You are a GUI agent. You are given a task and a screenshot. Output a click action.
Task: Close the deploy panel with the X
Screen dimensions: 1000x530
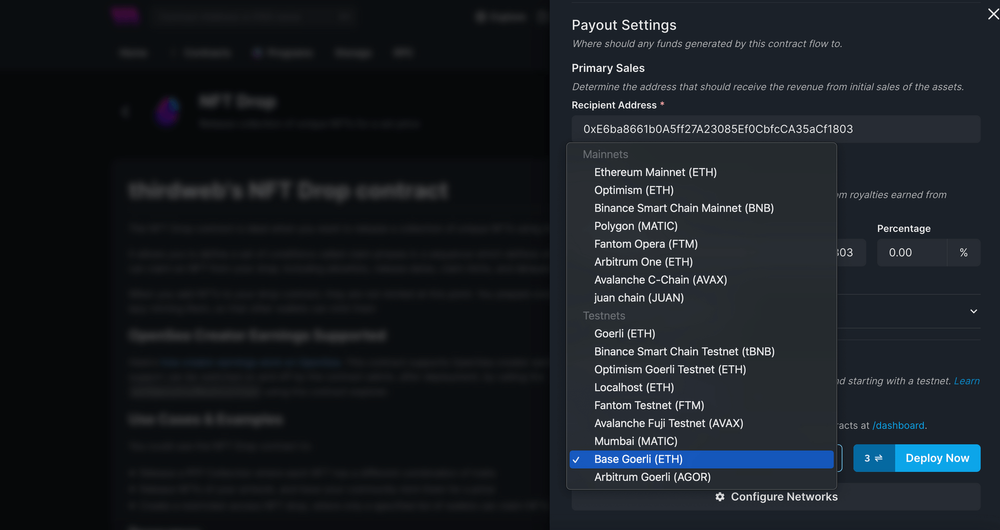coord(992,13)
